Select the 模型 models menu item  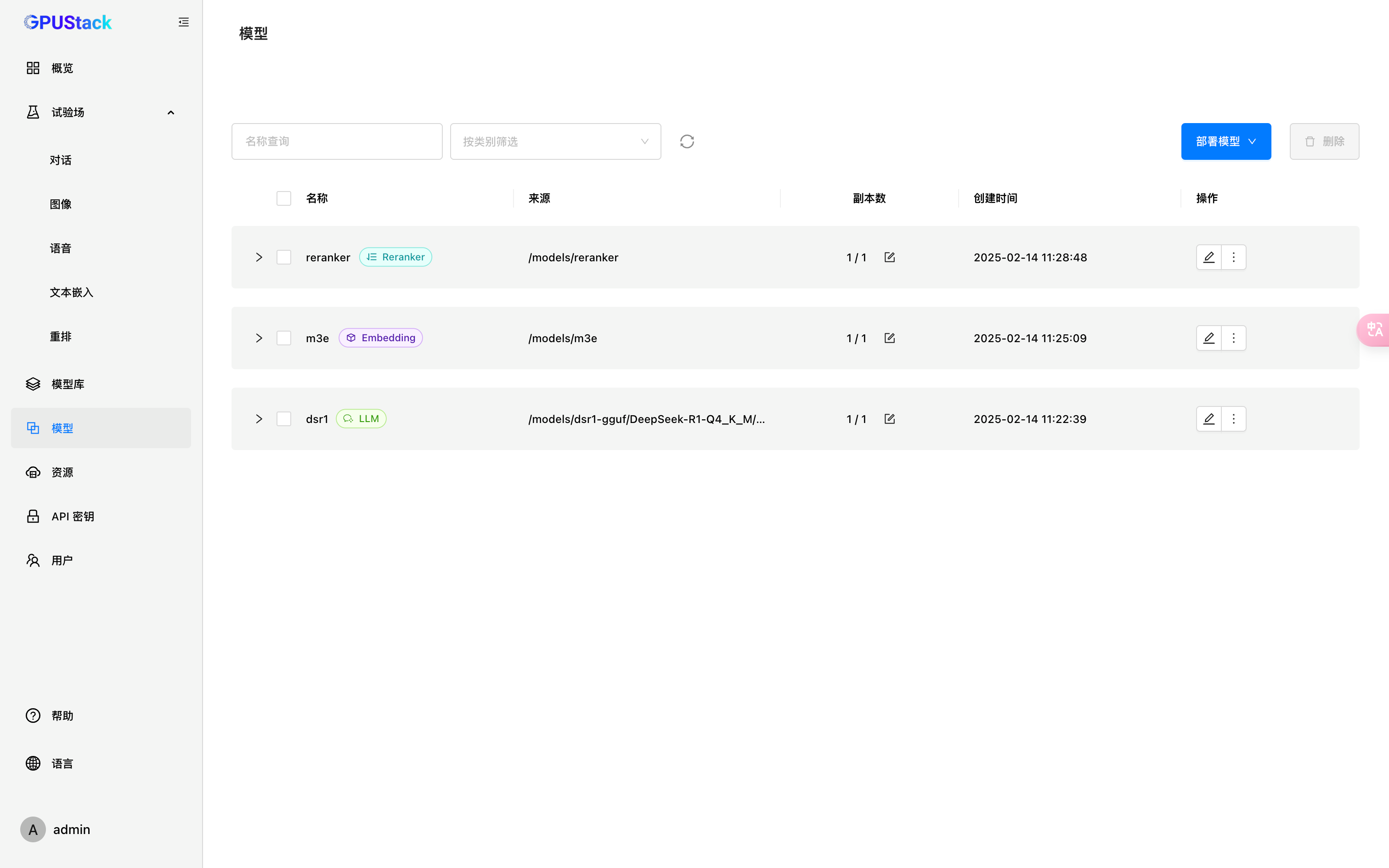pos(101,428)
